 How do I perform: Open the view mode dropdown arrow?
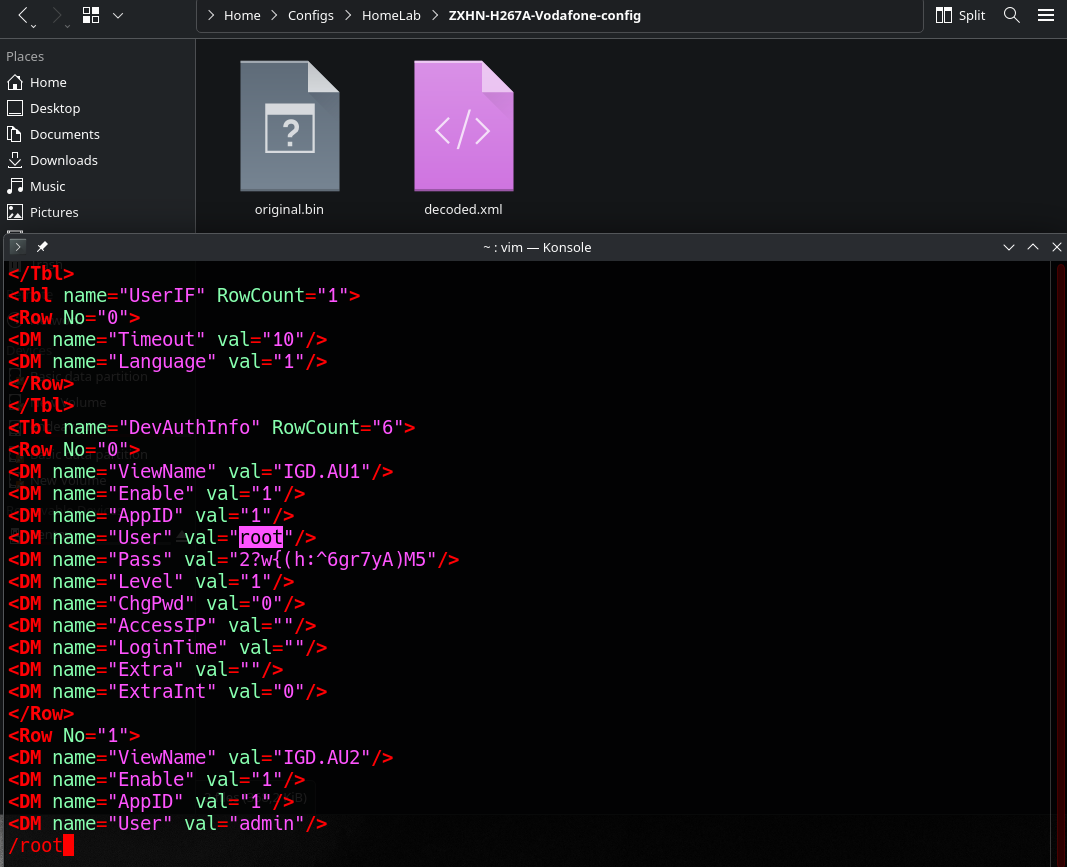tap(118, 15)
